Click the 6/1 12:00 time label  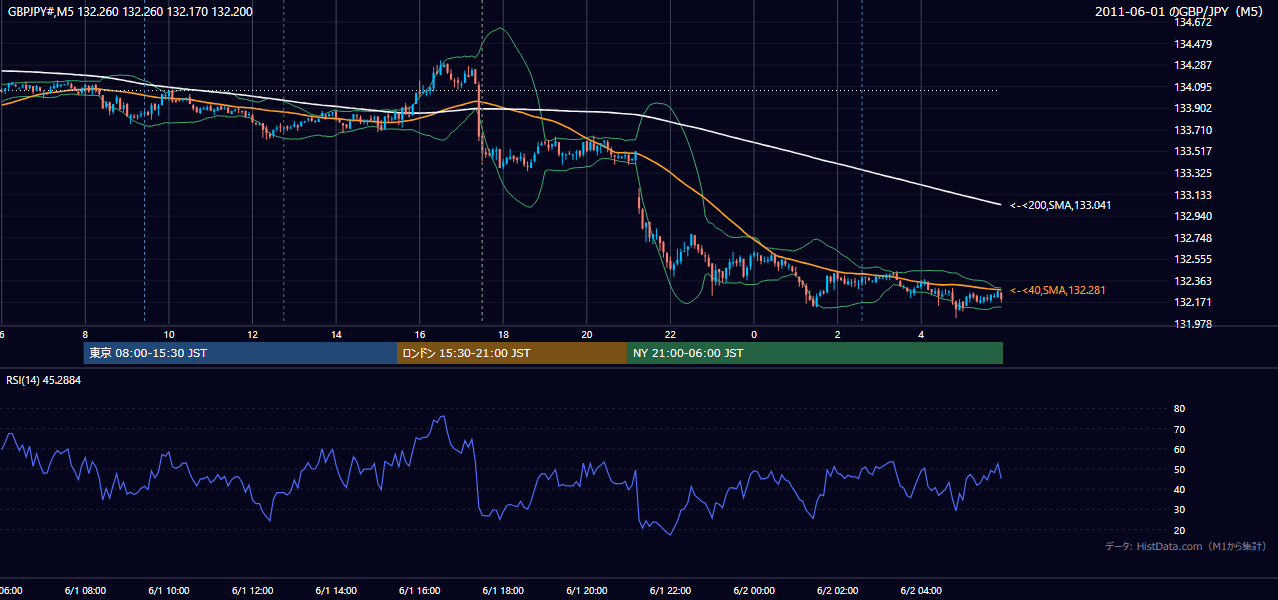[252, 590]
